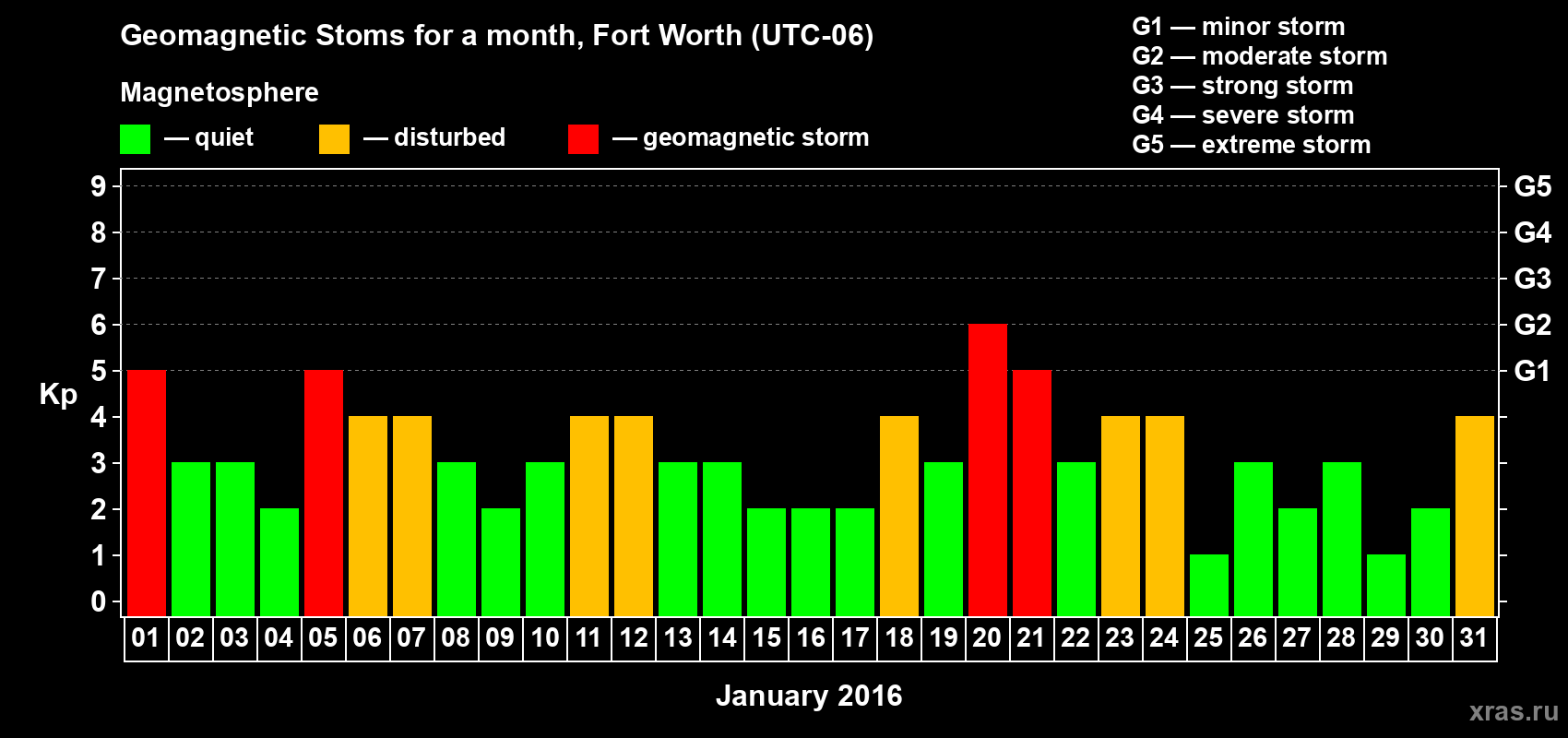Select the orange bar for day 11

click(589, 517)
